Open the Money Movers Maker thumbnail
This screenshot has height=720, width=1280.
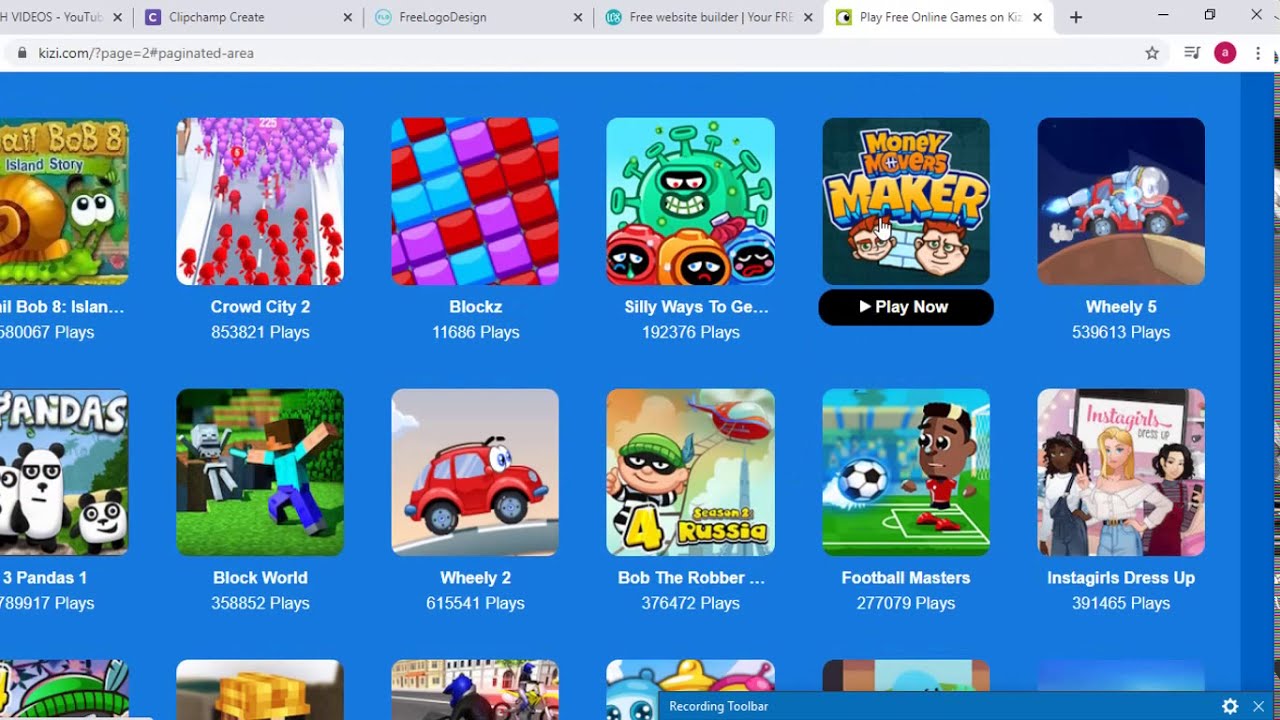pos(906,201)
